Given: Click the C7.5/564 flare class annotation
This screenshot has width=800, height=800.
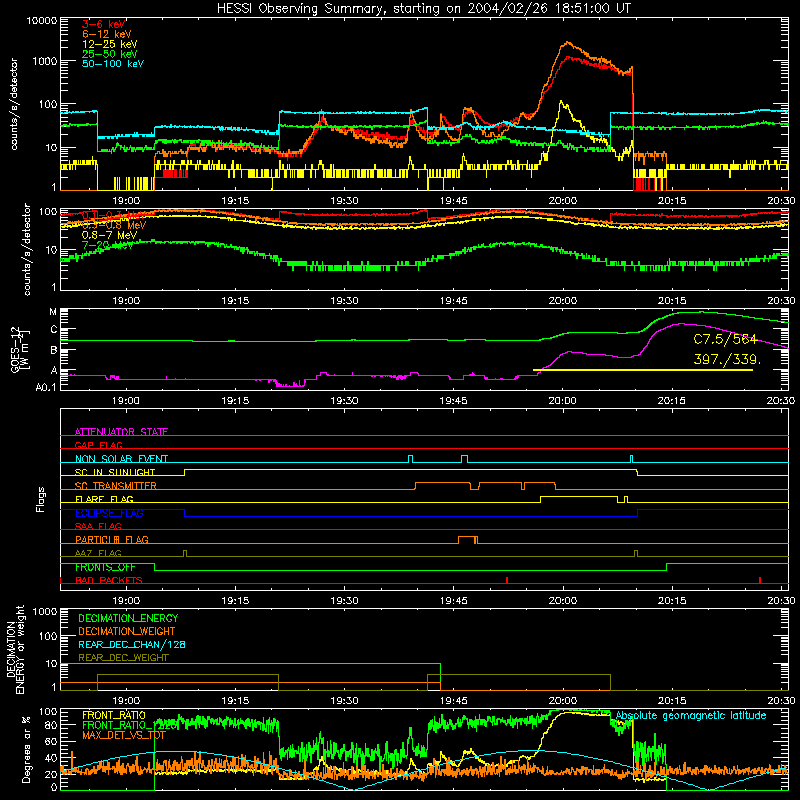Looking at the screenshot, I should pos(725,339).
